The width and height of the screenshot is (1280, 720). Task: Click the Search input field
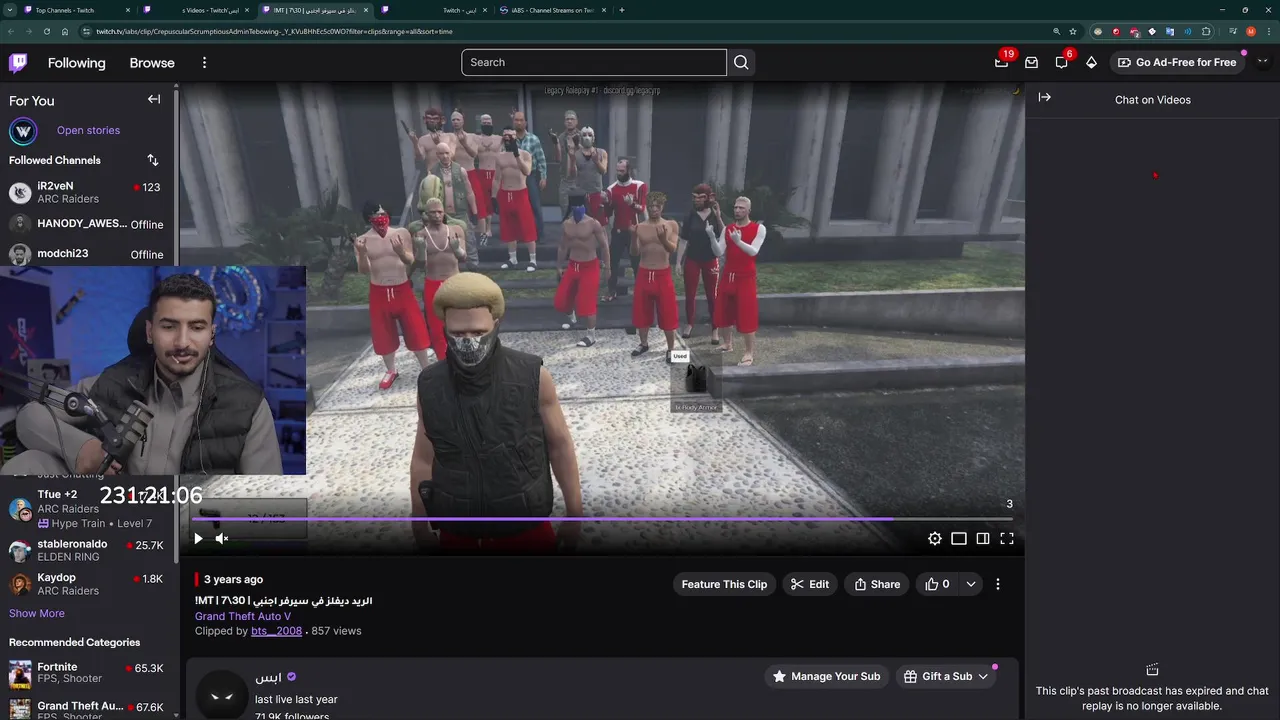594,62
